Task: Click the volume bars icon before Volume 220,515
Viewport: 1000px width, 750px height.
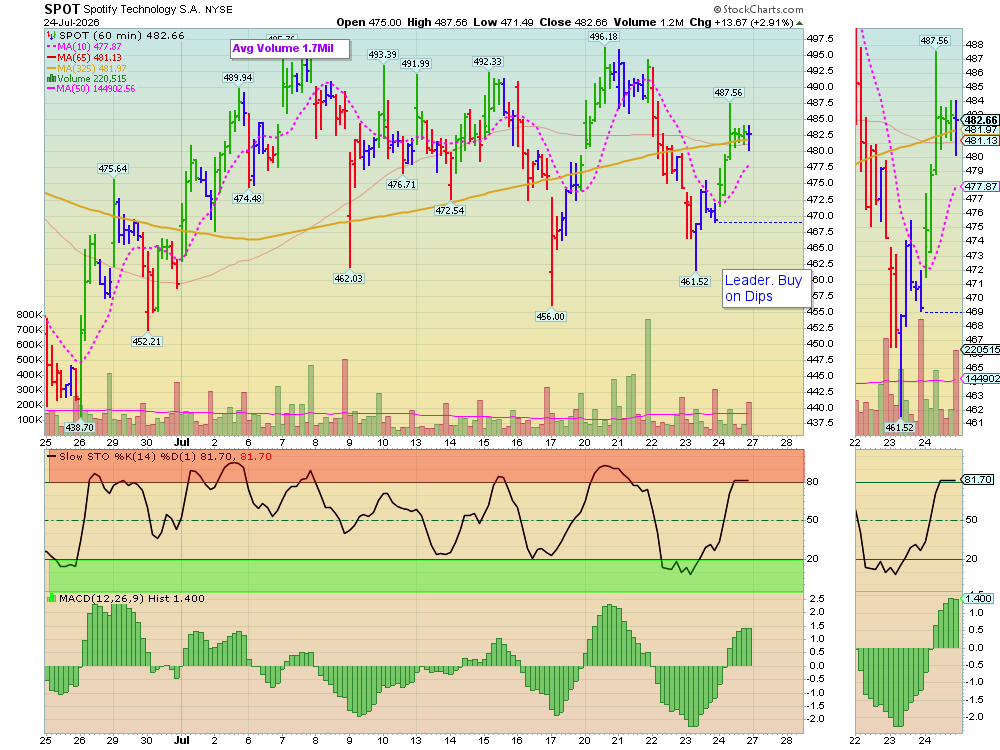Action: click(x=51, y=78)
